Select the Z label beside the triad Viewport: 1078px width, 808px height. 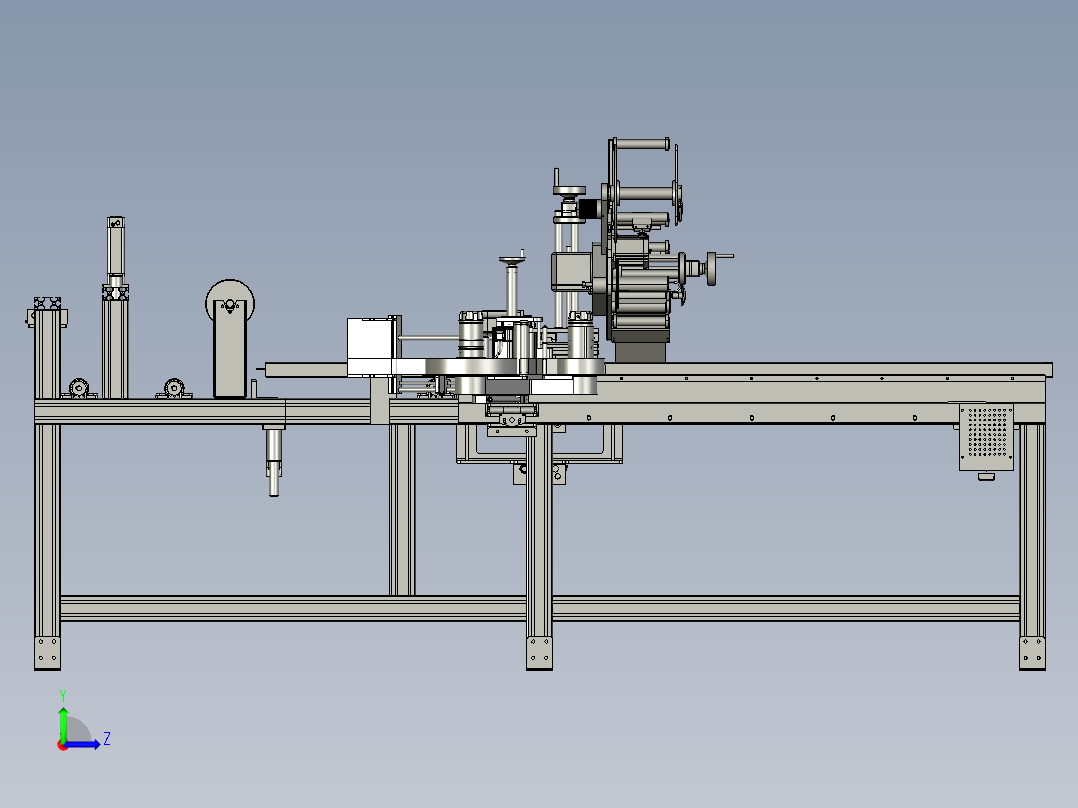[107, 739]
